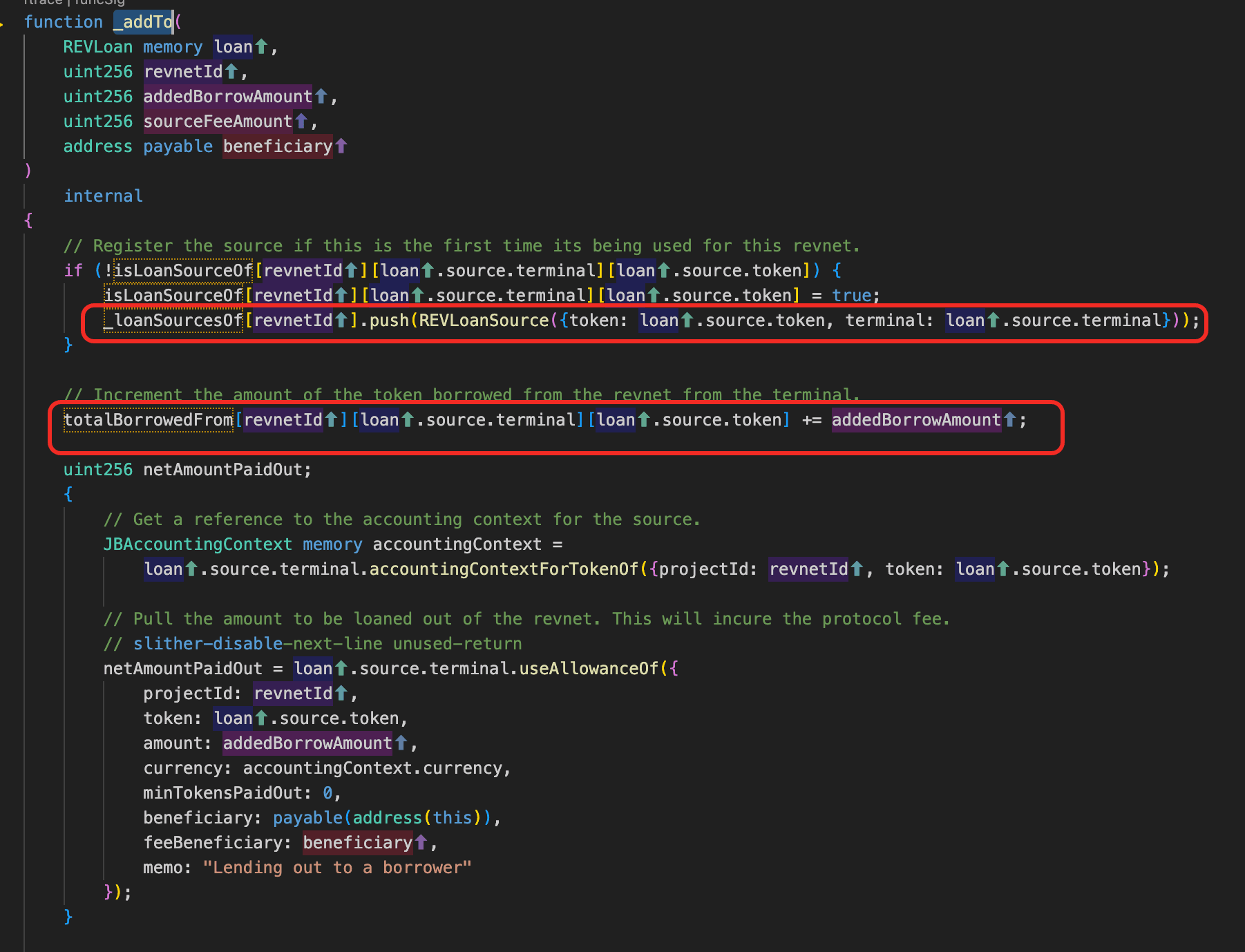The height and width of the screenshot is (952, 1245).
Task: Click the ftrace code lens link
Action: pos(43,2)
